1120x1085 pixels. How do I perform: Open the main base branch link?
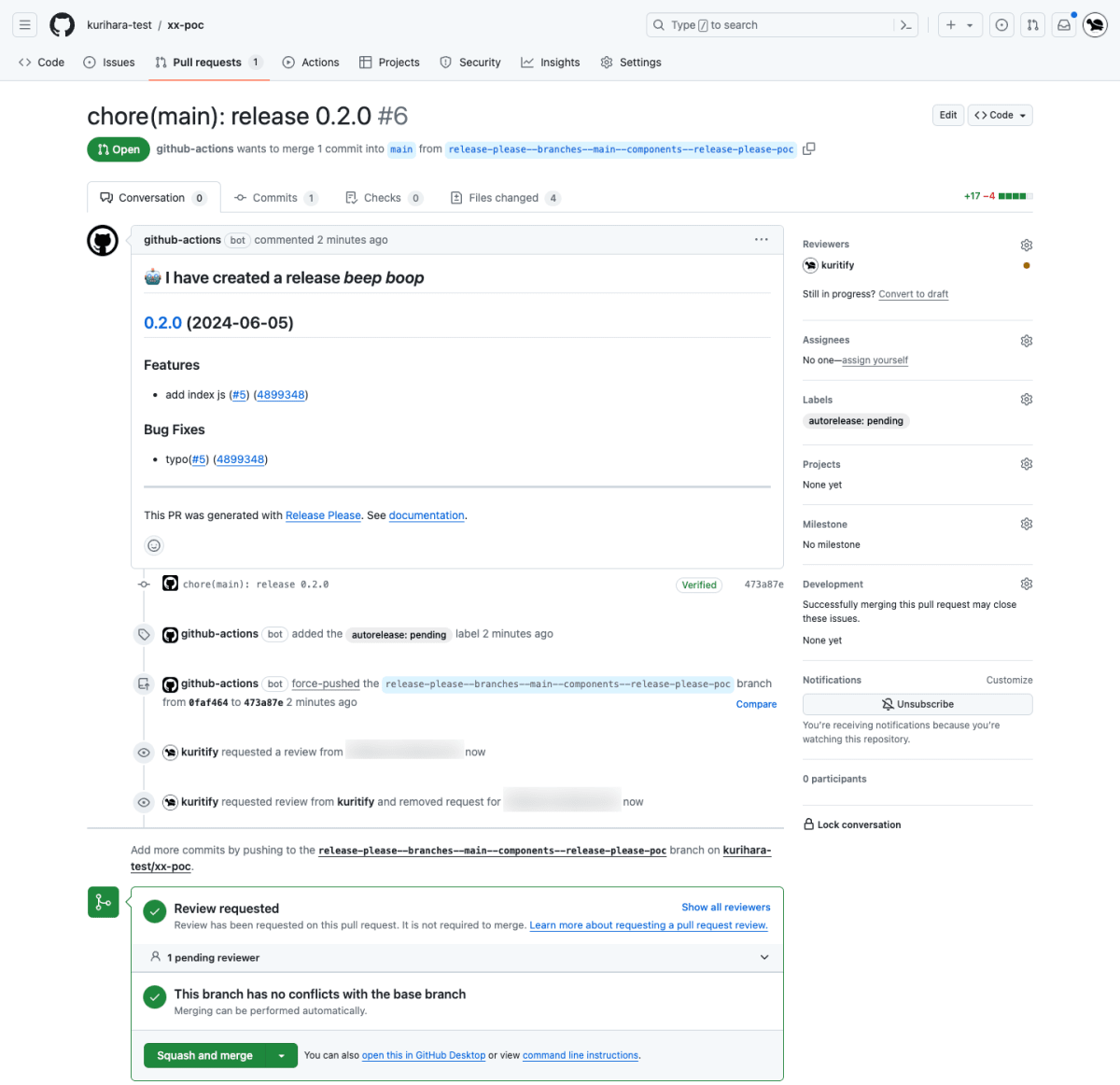click(x=401, y=149)
